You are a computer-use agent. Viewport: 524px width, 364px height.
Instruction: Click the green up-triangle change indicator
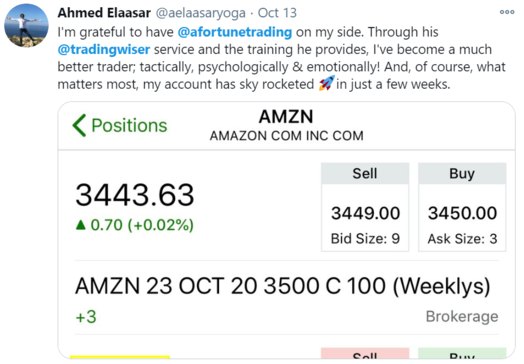pyautogui.click(x=81, y=225)
